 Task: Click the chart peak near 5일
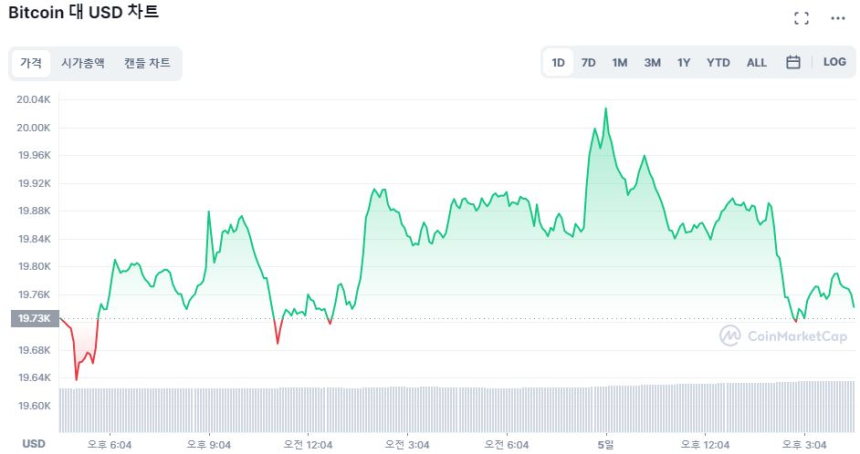pos(605,110)
